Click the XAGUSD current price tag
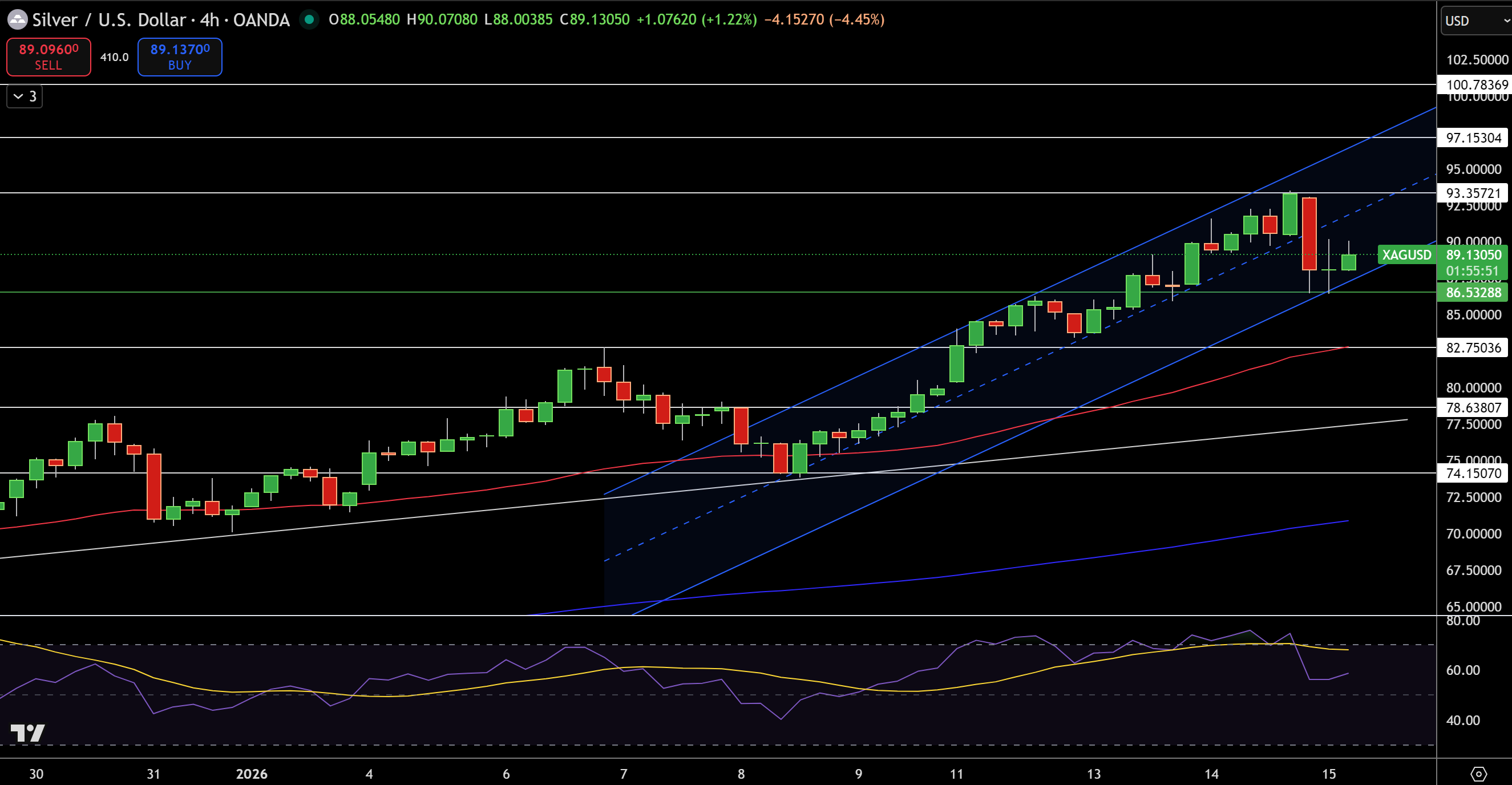 1407,254
